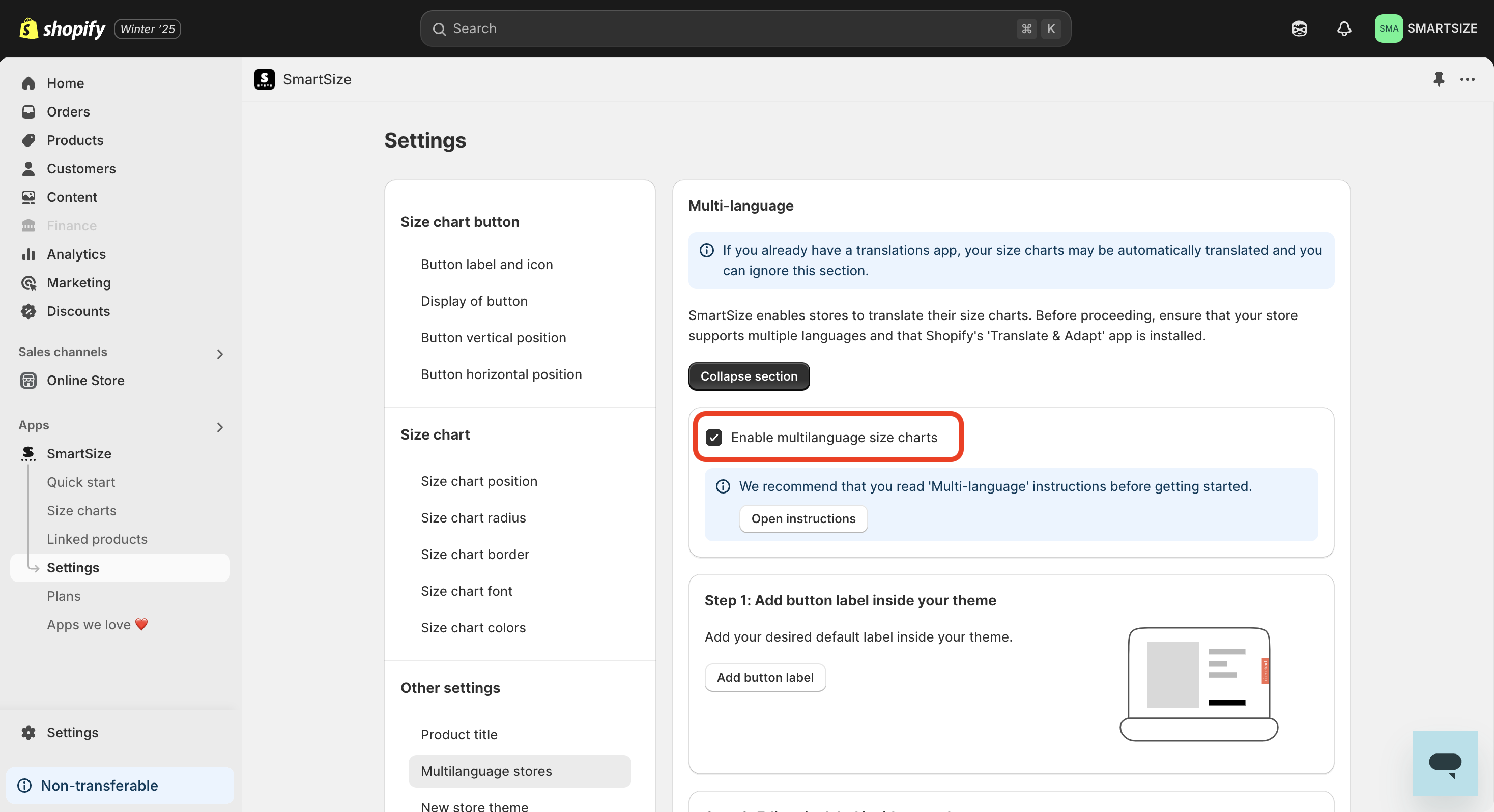This screenshot has width=1494, height=812.
Task: Click the SmartSize logo in app header
Action: 265,79
